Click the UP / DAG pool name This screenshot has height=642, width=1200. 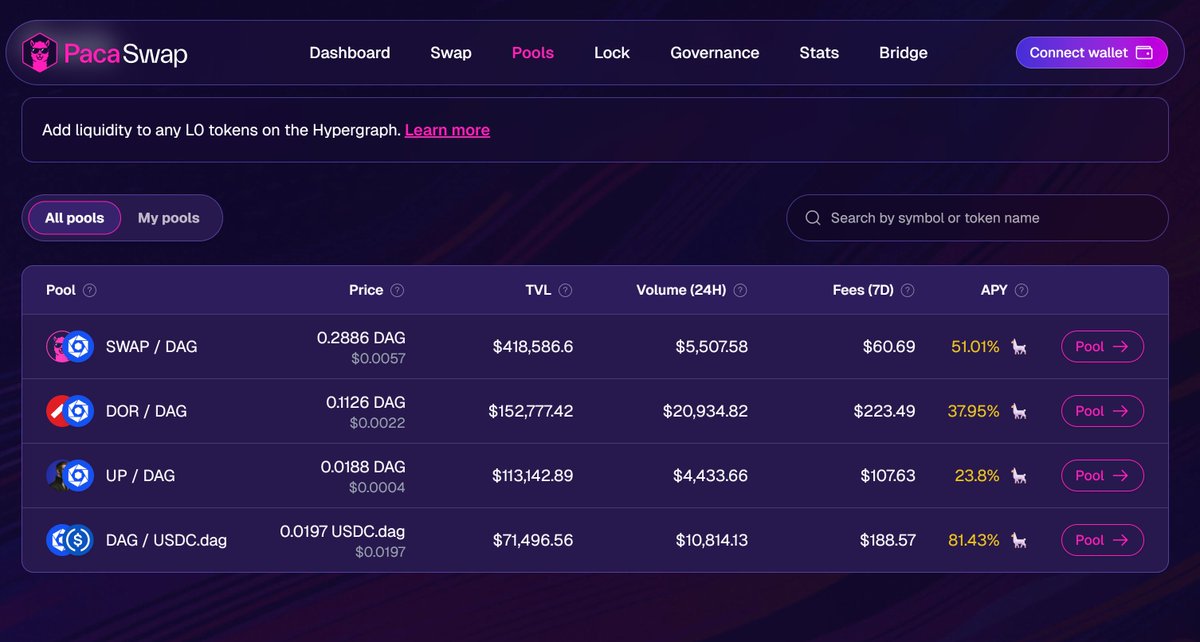(140, 475)
